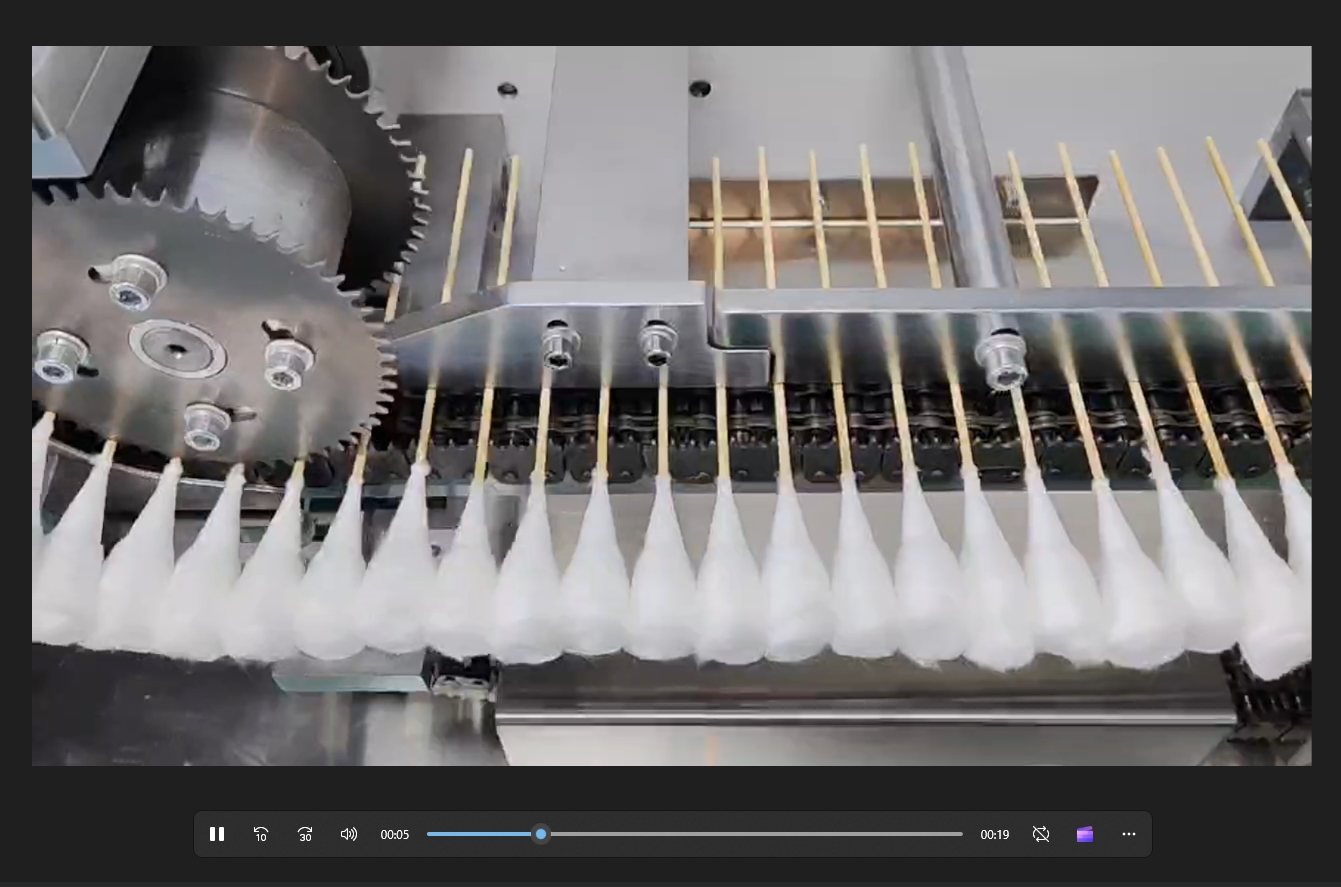Screen dimensions: 1341x887
Task: Open the purple Clipchamp edit icon
Action: (x=1085, y=834)
